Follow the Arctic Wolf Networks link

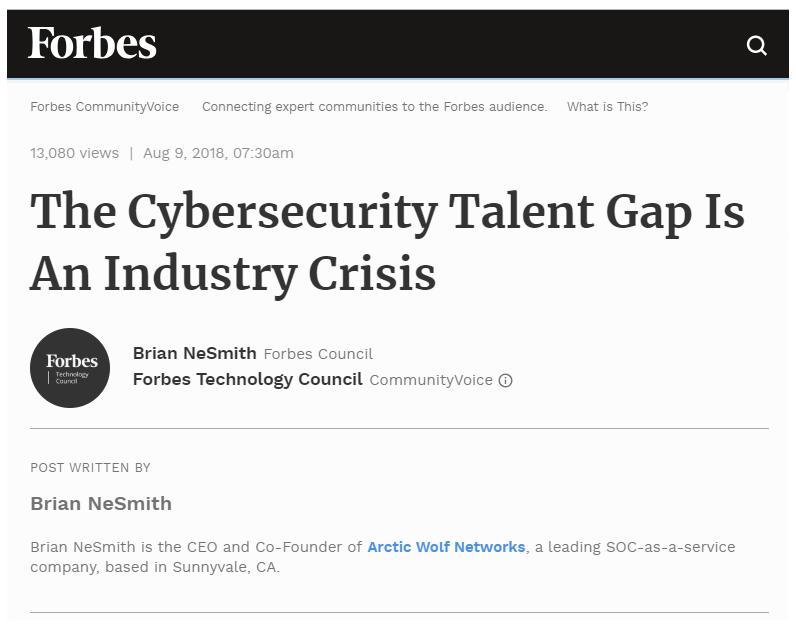click(446, 547)
